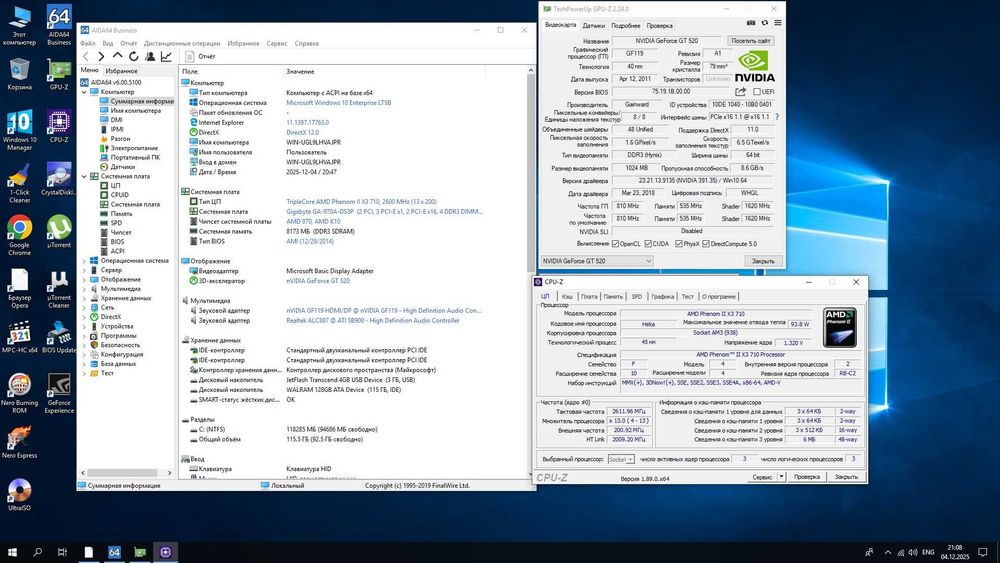Image resolution: width=1000 pixels, height=563 pixels.
Task: Open the µTorrent desktop shortcut
Action: (x=59, y=231)
